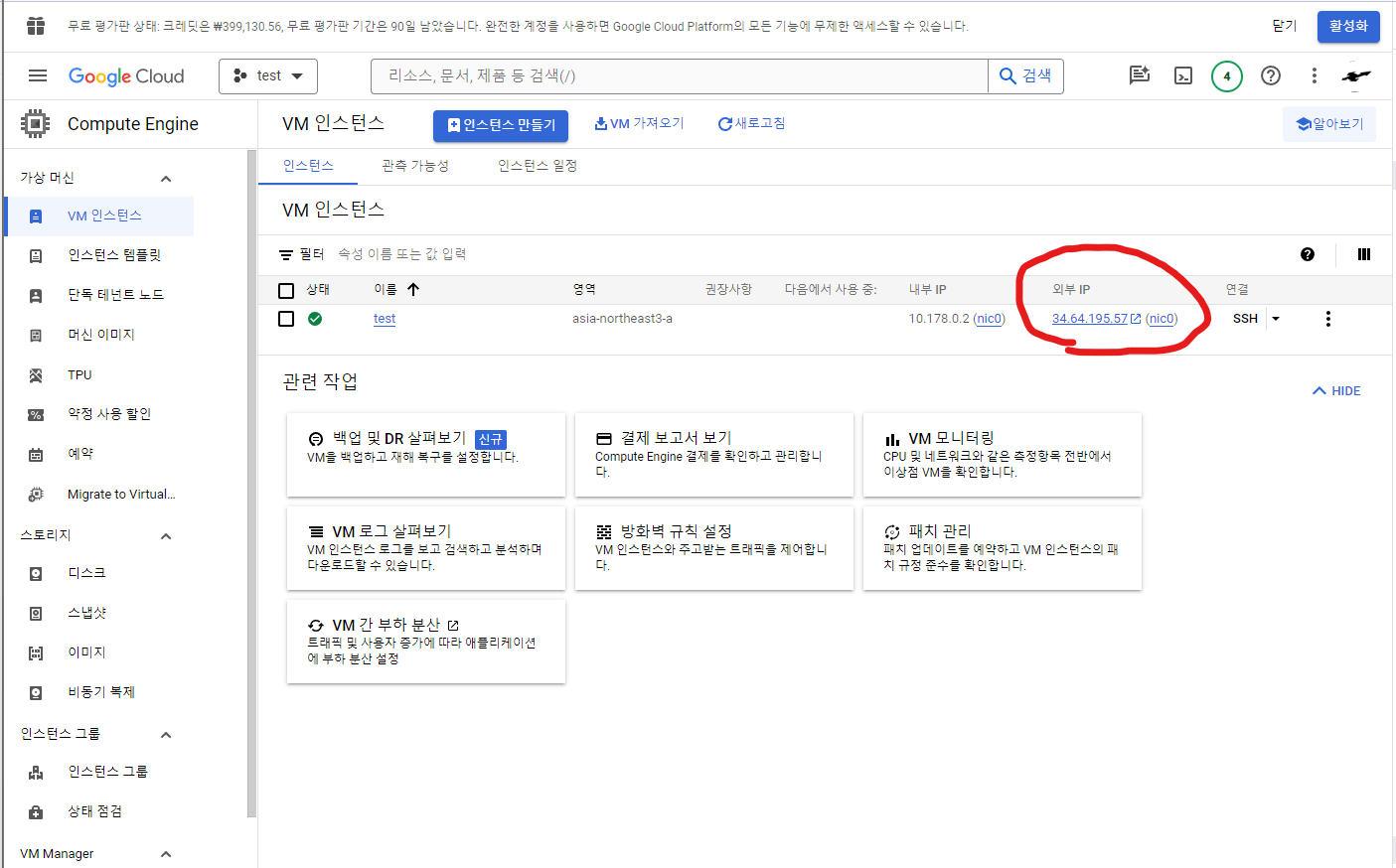
Task: Switch to the 인스턴스 tab
Action: [308, 166]
